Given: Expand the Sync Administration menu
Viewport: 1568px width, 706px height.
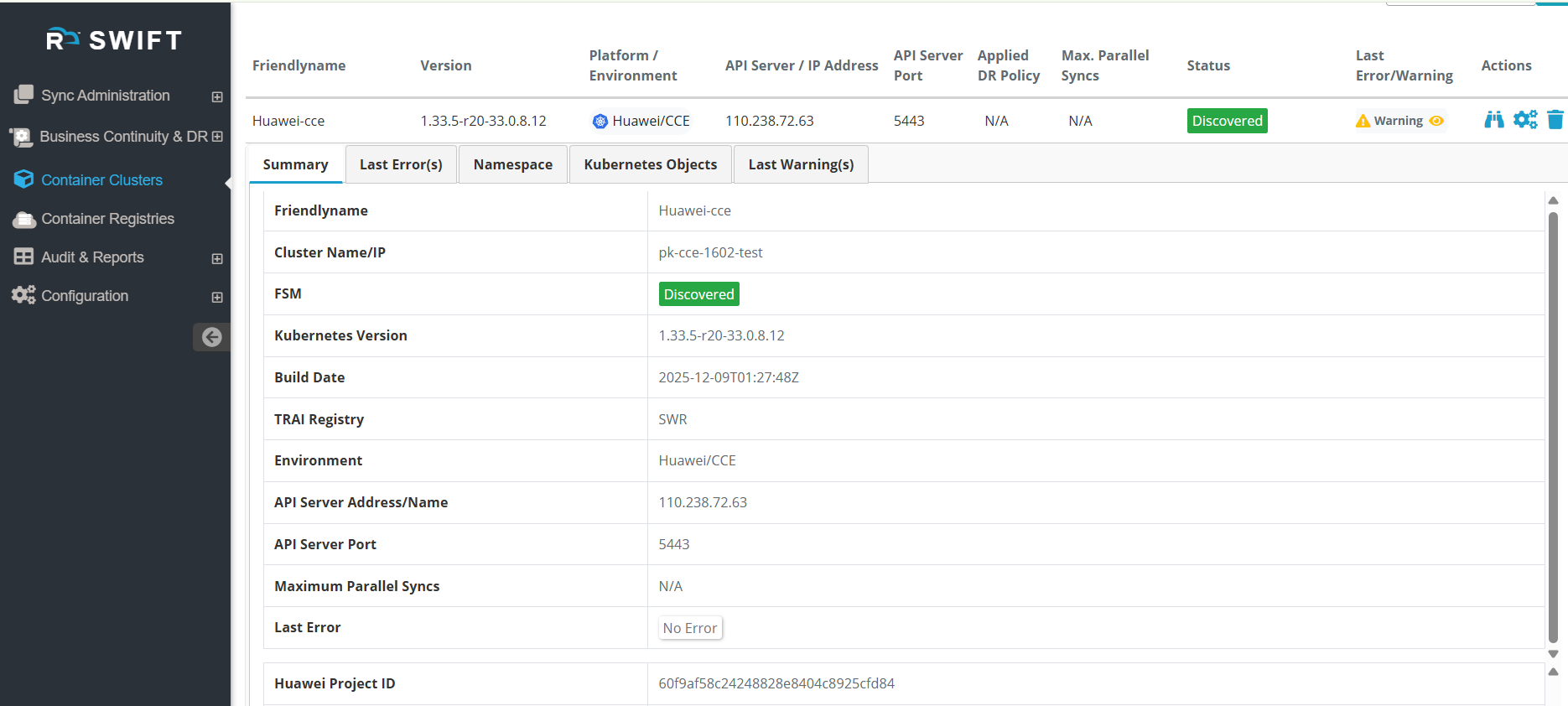Looking at the screenshot, I should pyautogui.click(x=217, y=96).
